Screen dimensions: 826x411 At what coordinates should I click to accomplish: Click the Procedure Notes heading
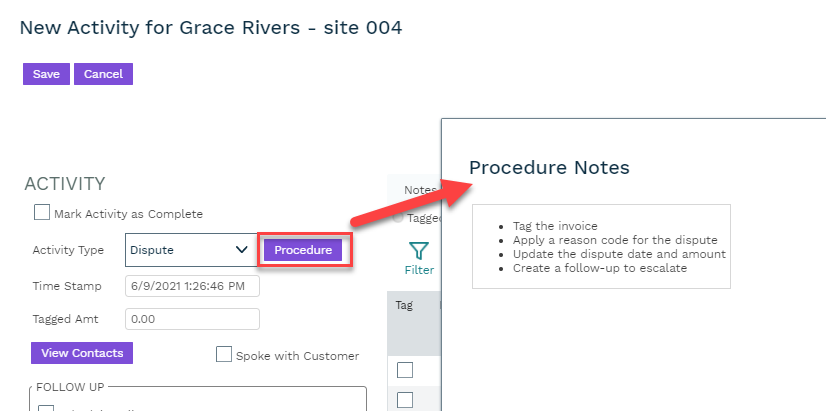pyautogui.click(x=549, y=167)
